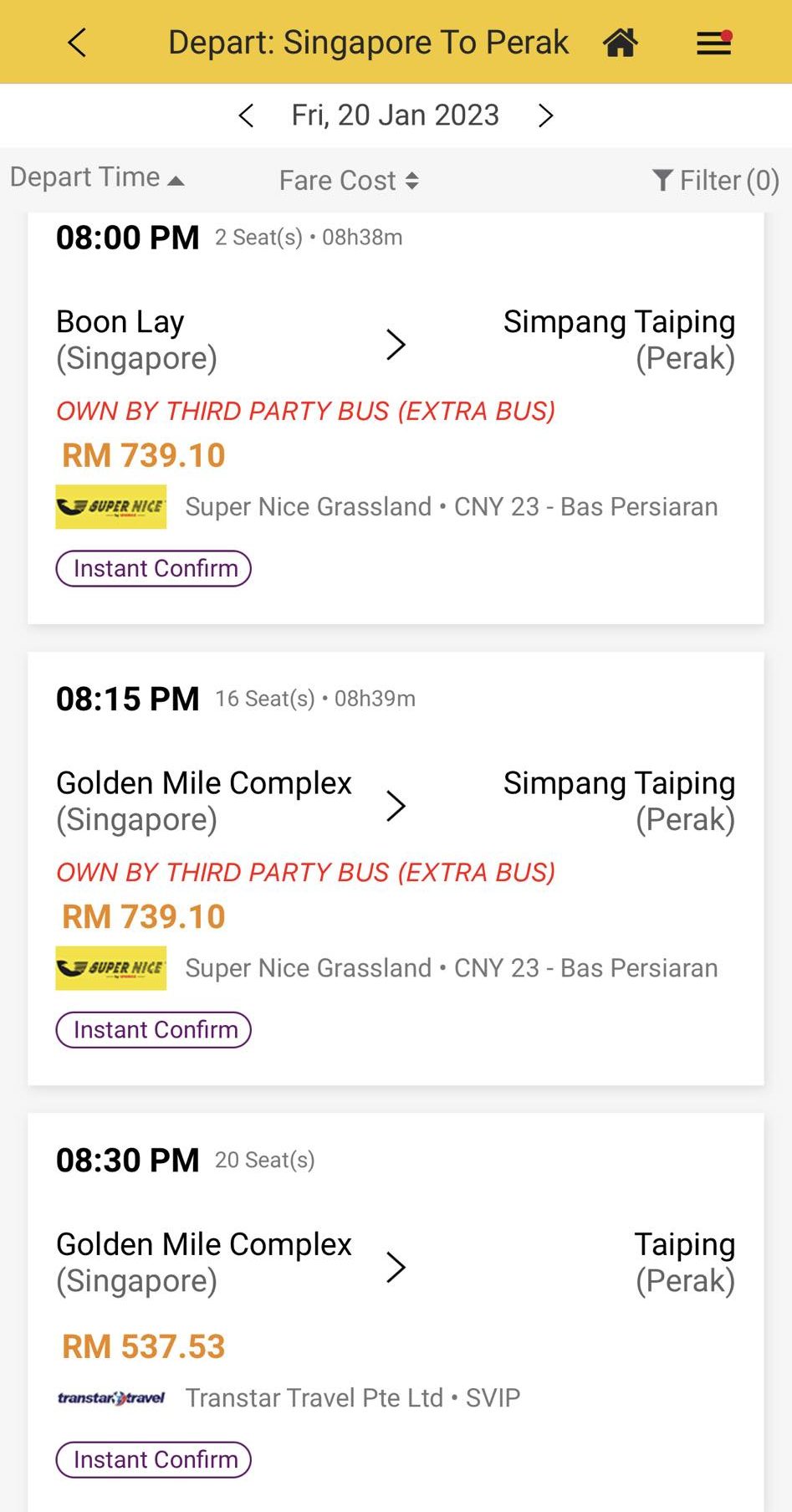Image resolution: width=792 pixels, height=1512 pixels.
Task: Tap Instant Confirm on 08:00 PM trip
Action: [154, 568]
